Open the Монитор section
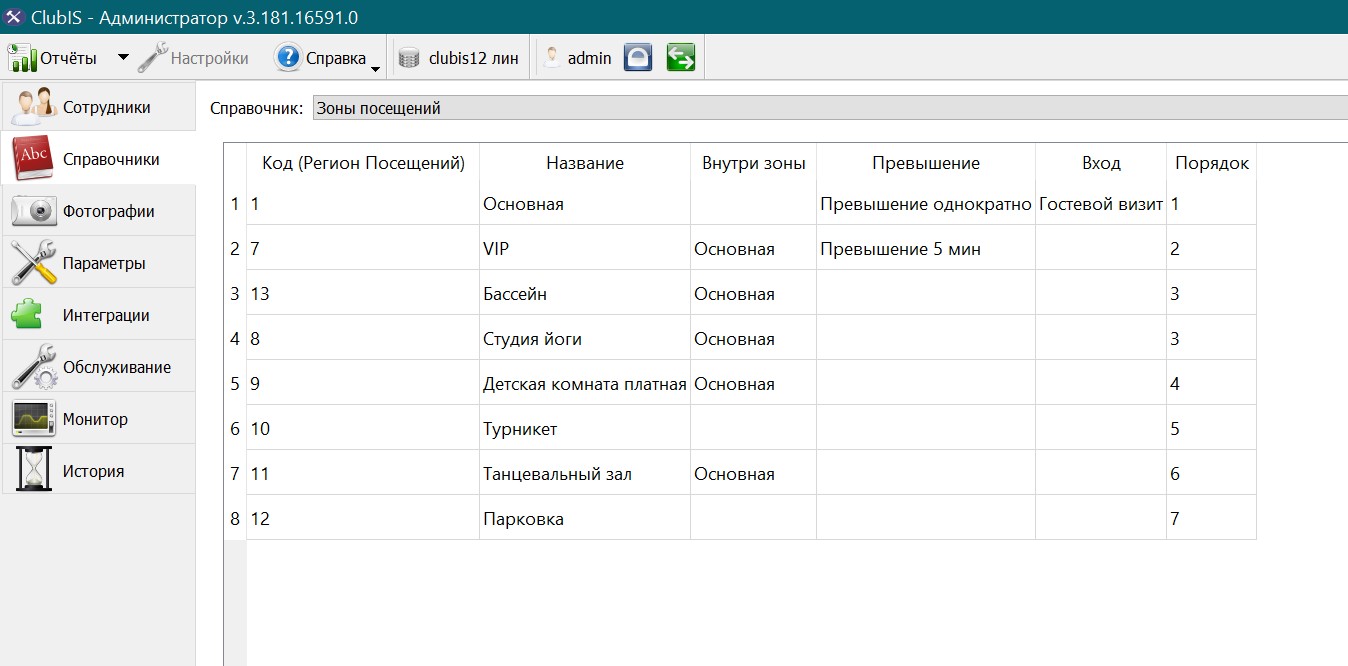1348x666 pixels. pos(98,419)
